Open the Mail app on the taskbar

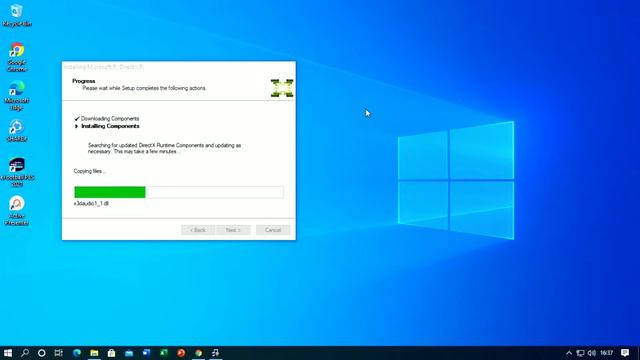click(129, 353)
